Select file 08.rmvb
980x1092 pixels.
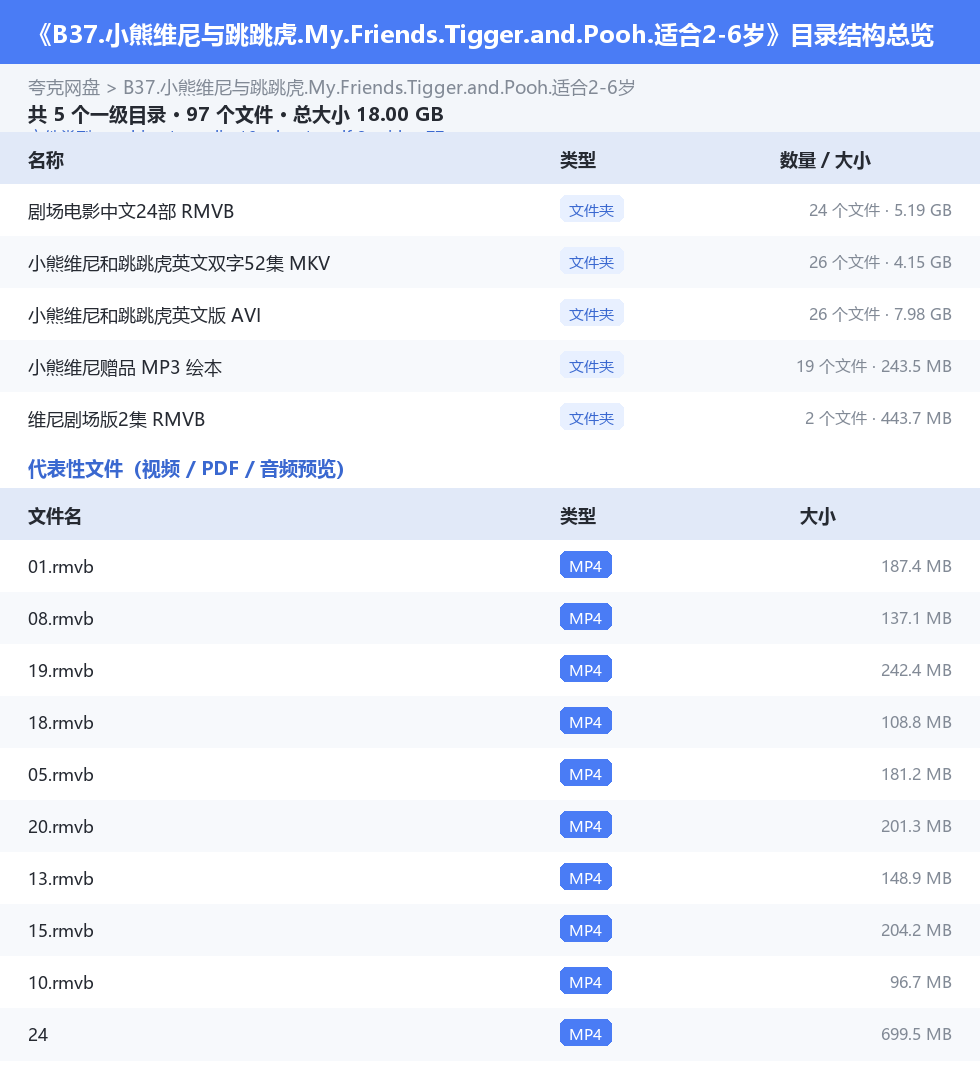tap(61, 619)
